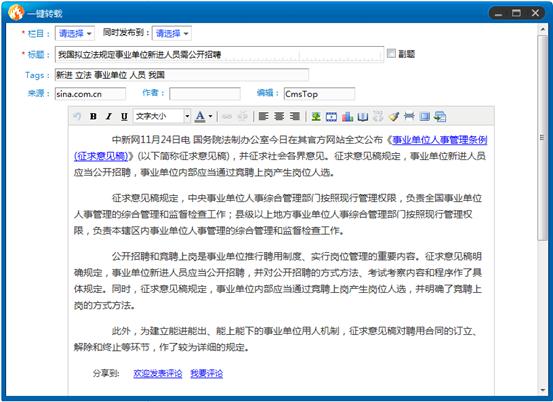Open the 同时发布到 请选择 dropdown
The image size is (553, 402).
(x=172, y=34)
